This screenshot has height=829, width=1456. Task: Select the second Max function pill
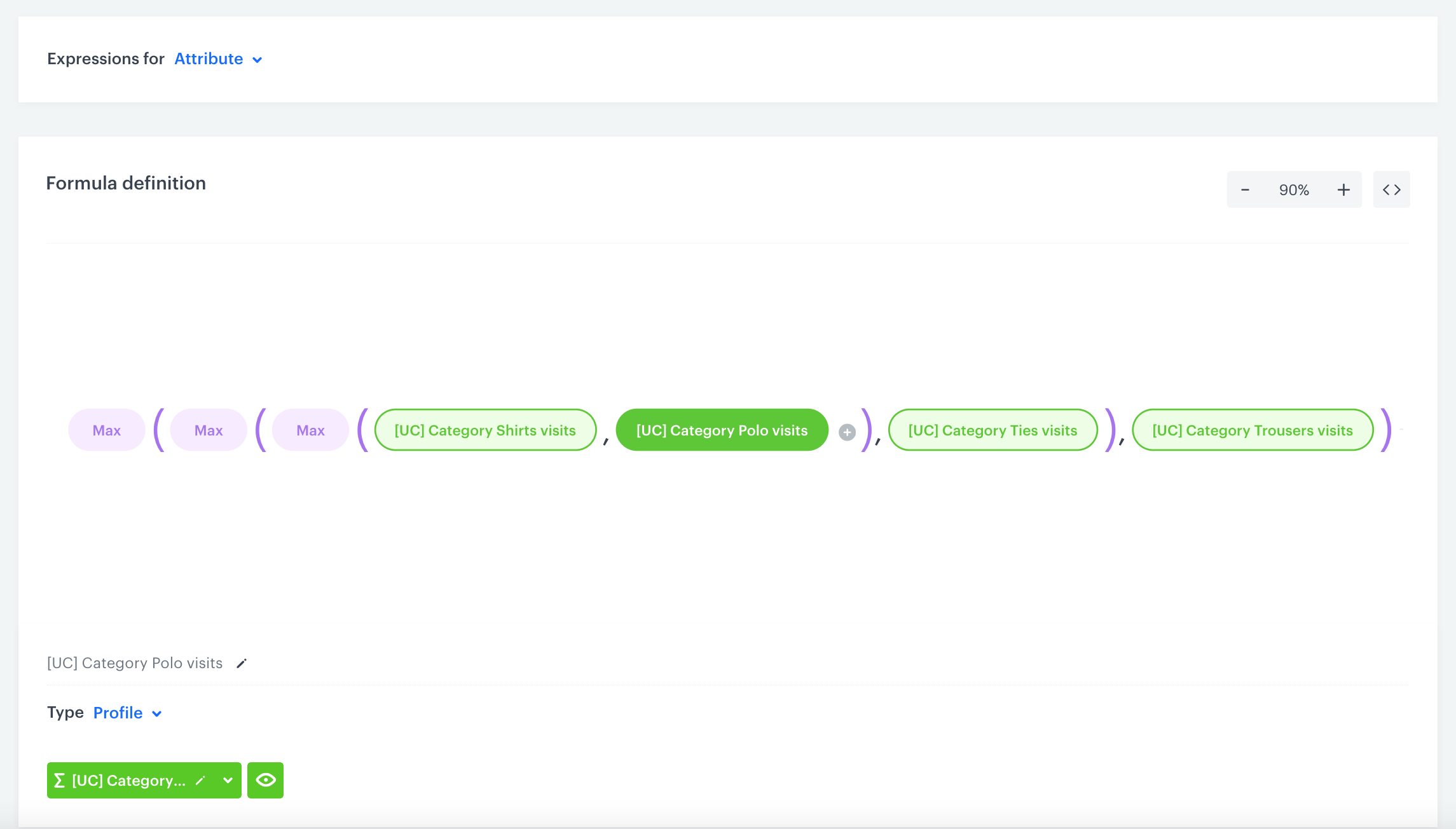(208, 430)
